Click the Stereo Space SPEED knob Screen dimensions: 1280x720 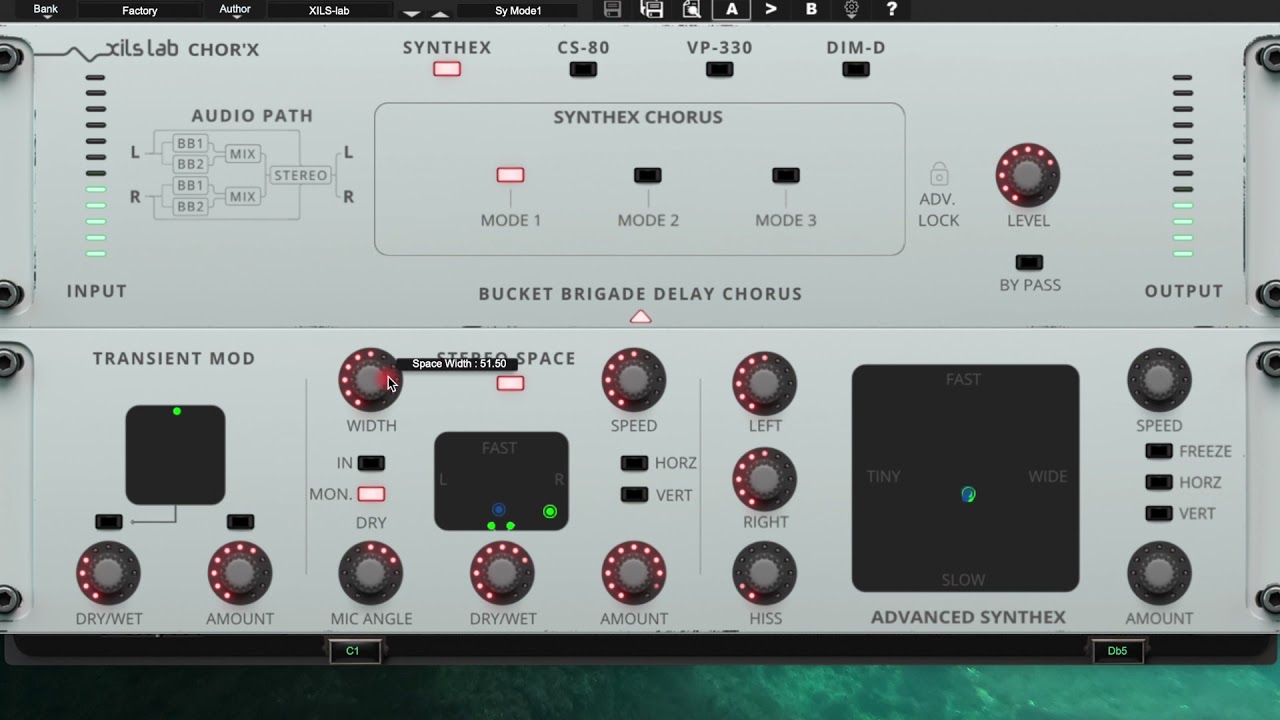(x=634, y=380)
